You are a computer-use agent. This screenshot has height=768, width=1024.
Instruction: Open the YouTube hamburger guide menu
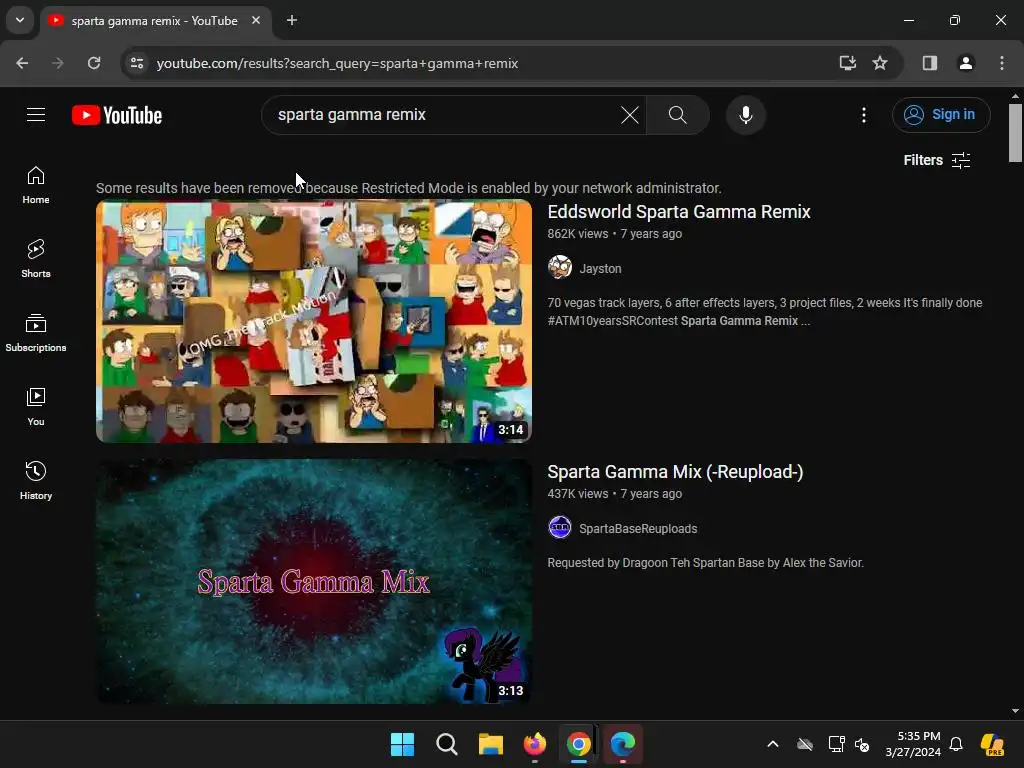36,115
